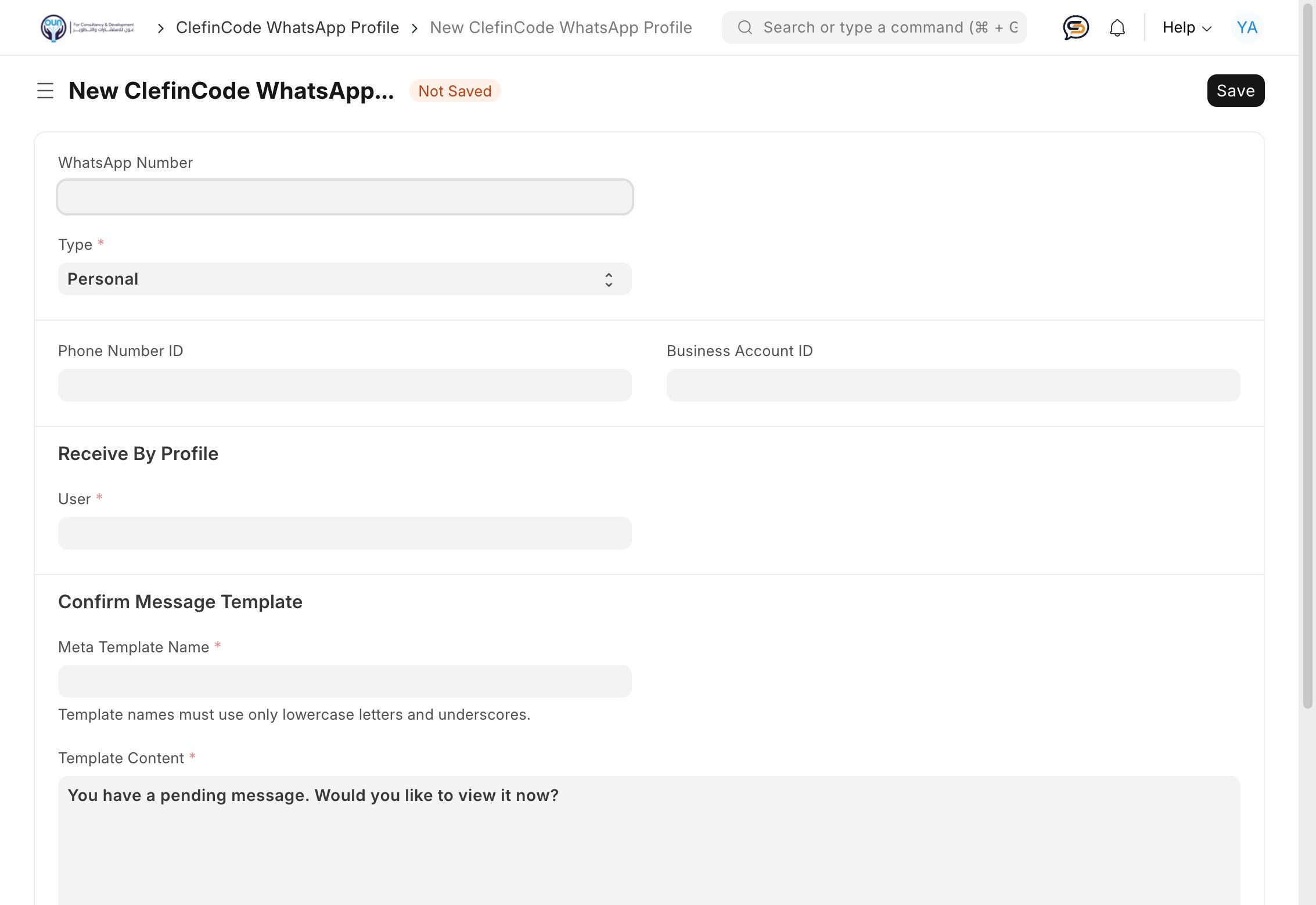
Task: Click the Phone Number ID field
Action: pyautogui.click(x=344, y=385)
